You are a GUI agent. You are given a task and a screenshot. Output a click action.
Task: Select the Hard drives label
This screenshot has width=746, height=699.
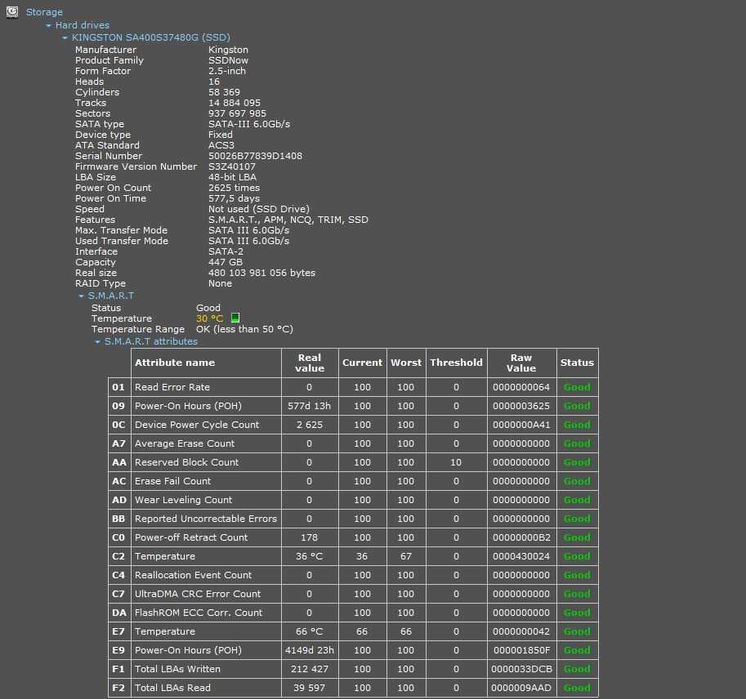coord(82,25)
